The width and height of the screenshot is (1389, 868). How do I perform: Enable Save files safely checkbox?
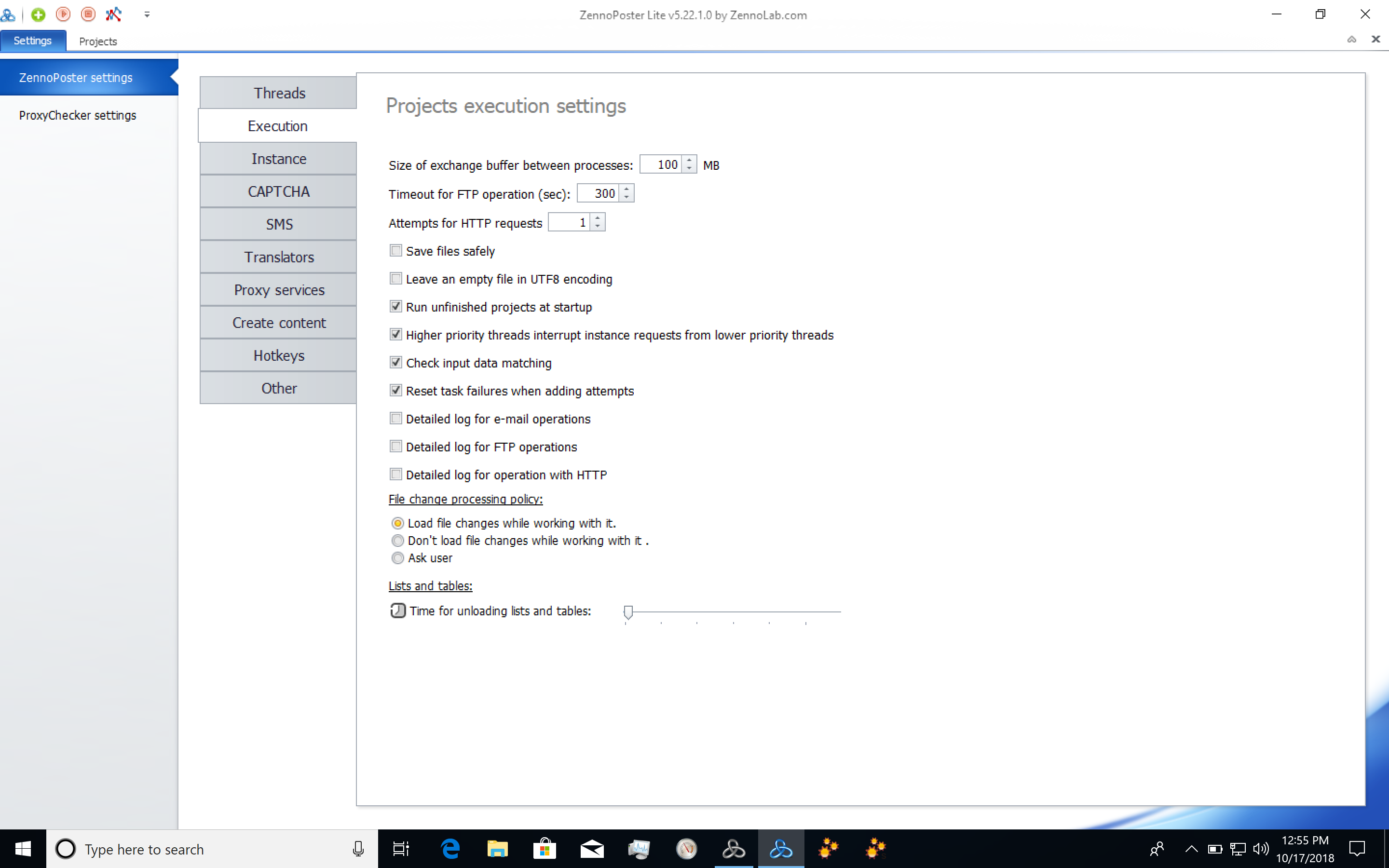pyautogui.click(x=395, y=250)
